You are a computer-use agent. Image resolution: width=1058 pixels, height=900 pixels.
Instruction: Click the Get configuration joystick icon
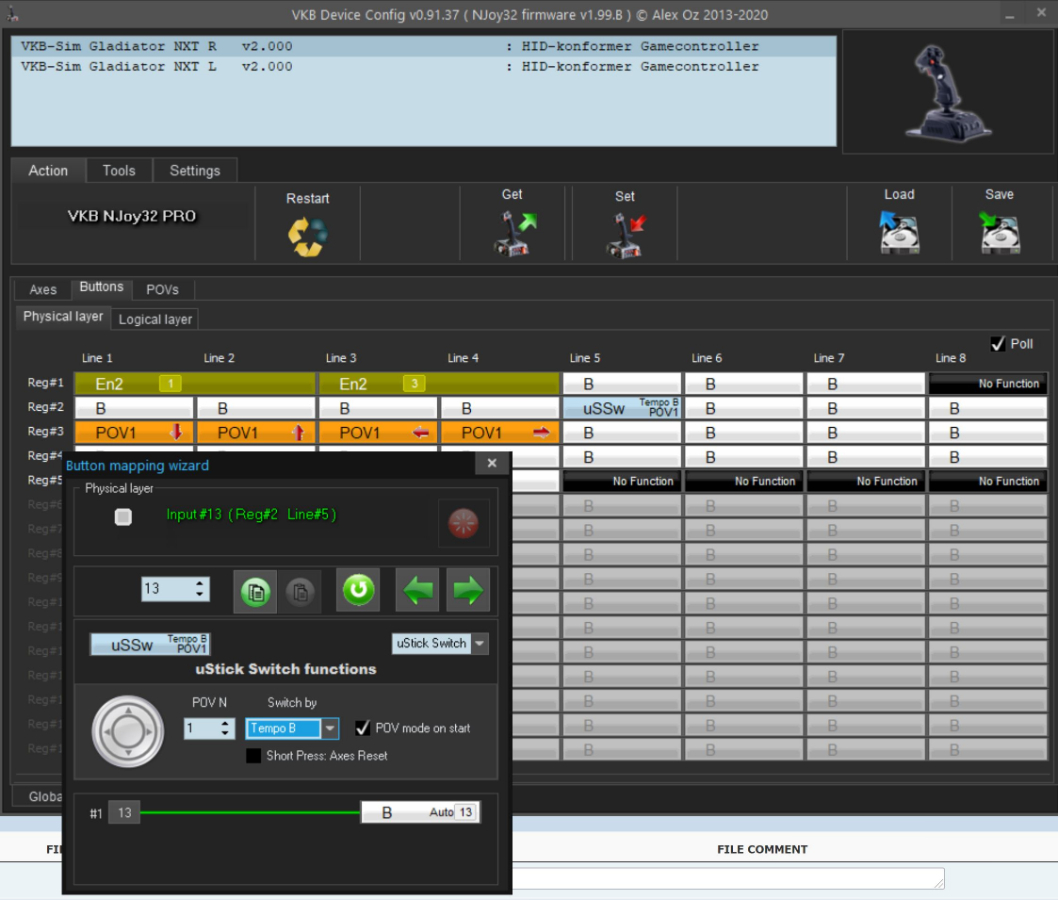[x=515, y=233]
